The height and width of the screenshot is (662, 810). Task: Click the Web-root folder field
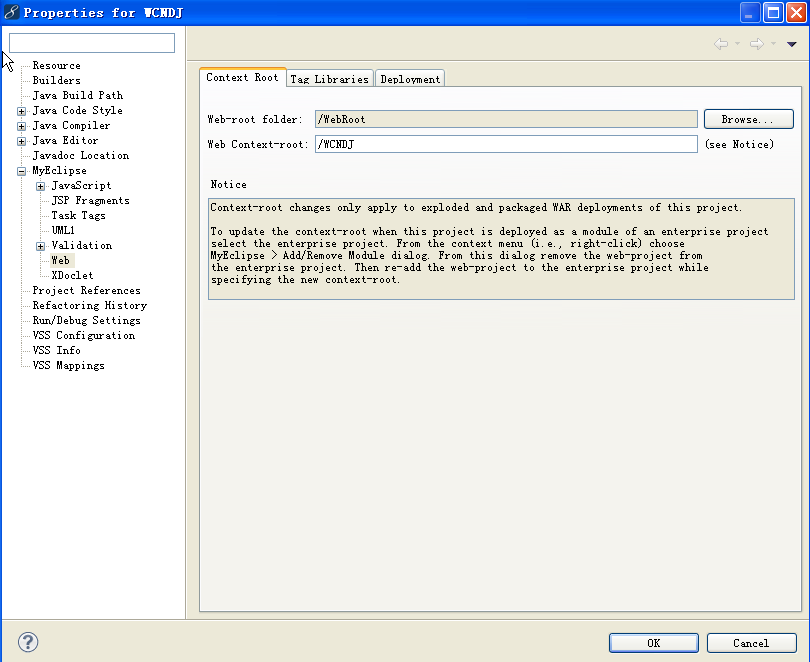click(x=506, y=119)
